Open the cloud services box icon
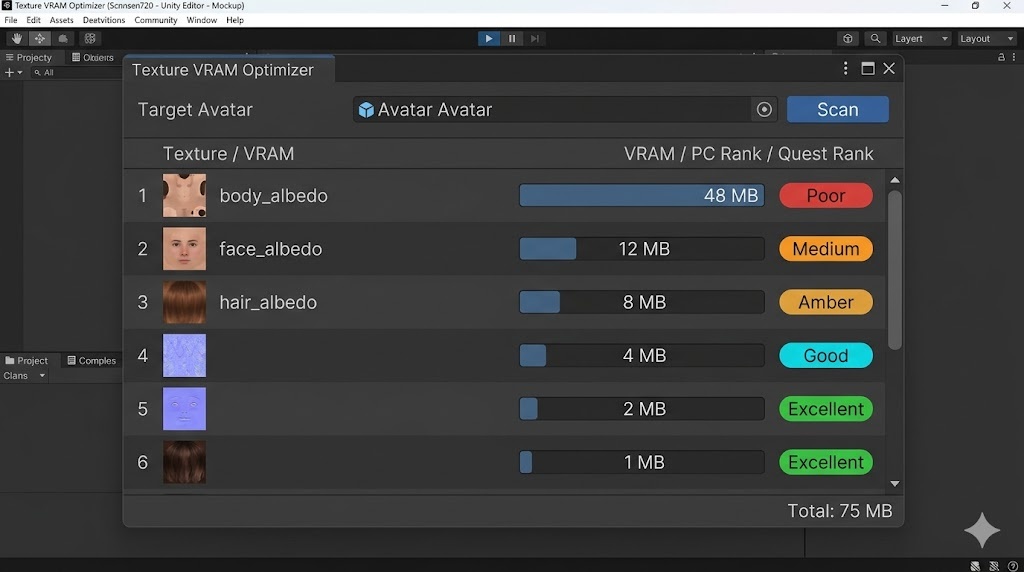 848,39
